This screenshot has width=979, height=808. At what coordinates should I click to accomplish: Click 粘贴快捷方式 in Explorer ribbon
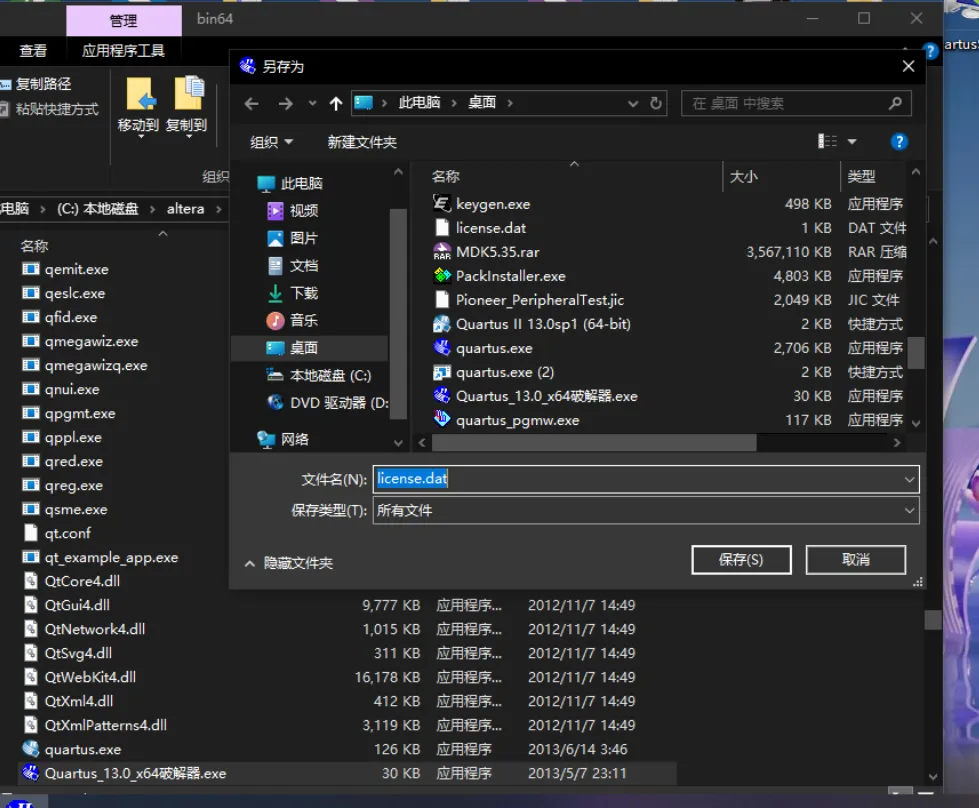pyautogui.click(x=49, y=109)
